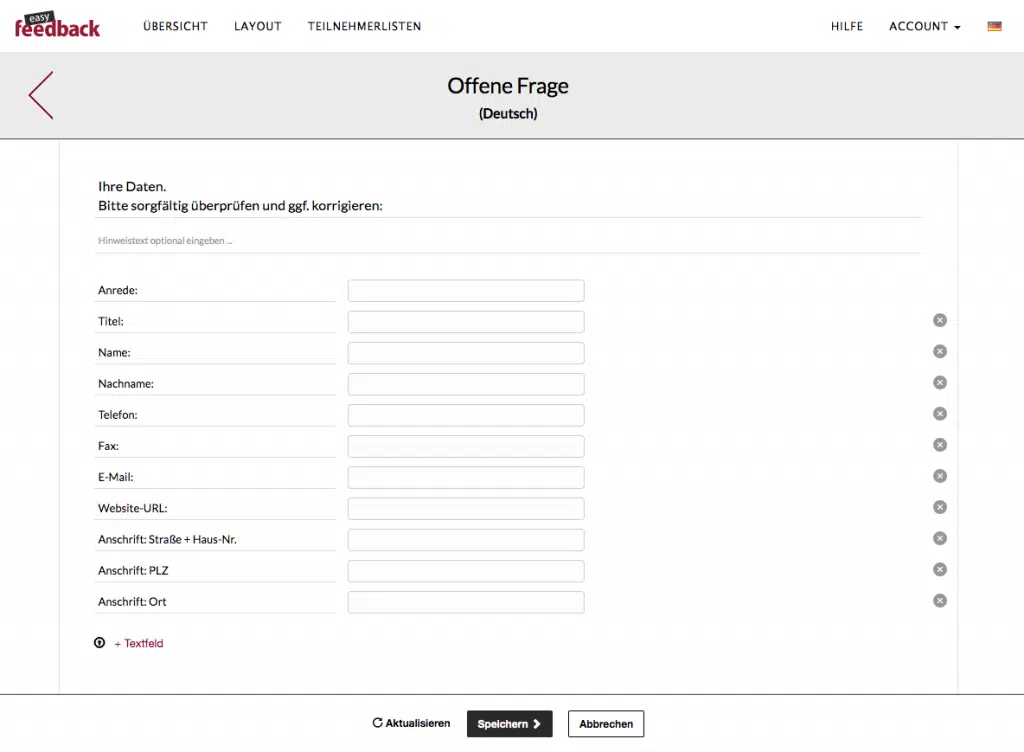
Task: Click the Speichern button
Action: coord(509,724)
